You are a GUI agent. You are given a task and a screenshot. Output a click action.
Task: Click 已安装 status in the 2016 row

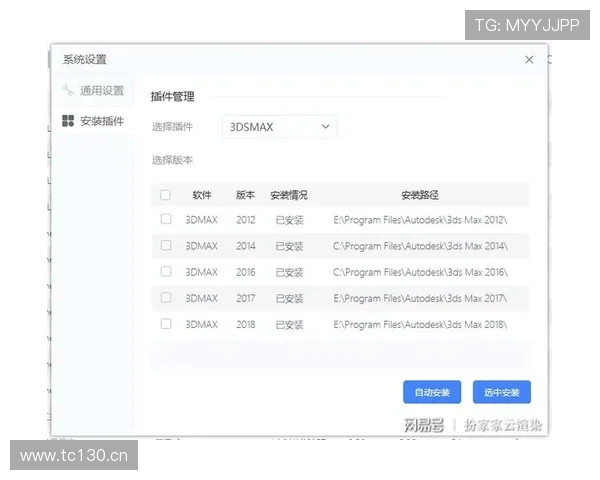290,273
